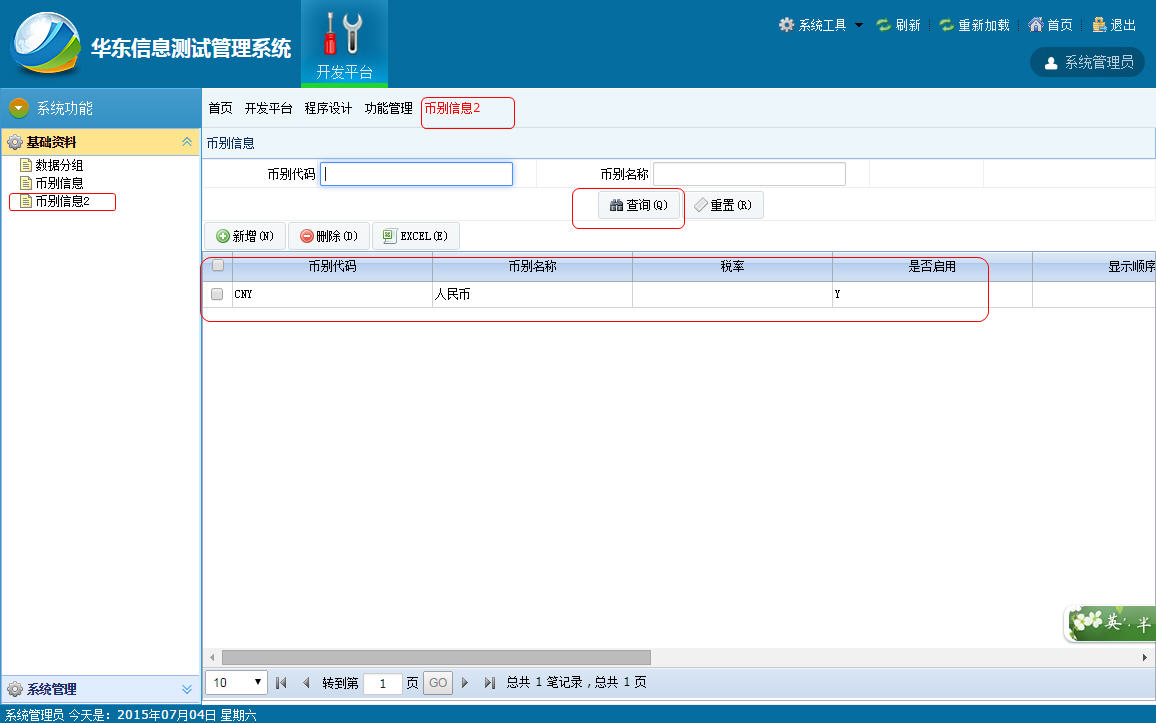Go to first page arrow
The image size is (1156, 723).
281,683
